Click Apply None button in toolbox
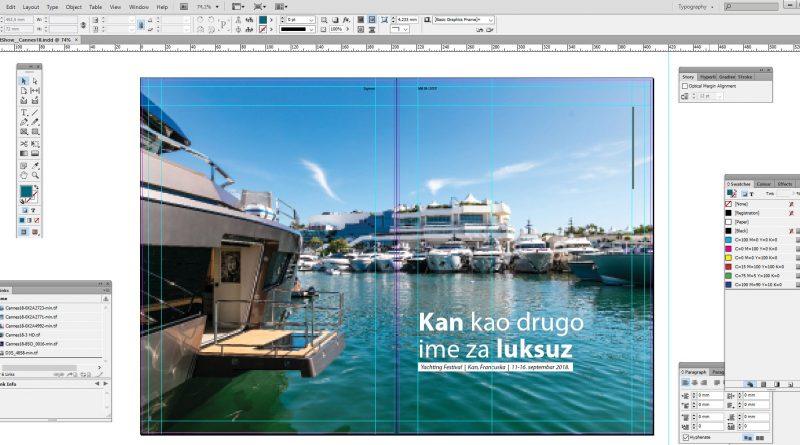This screenshot has width=800, height=445. pos(36,220)
